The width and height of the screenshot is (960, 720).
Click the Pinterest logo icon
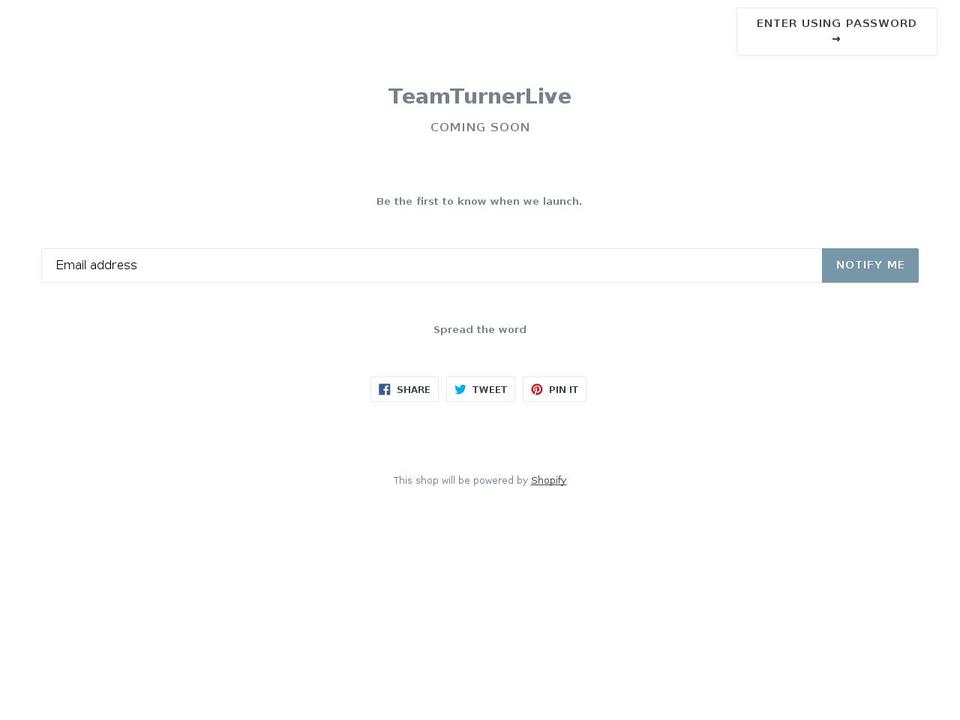point(535,389)
